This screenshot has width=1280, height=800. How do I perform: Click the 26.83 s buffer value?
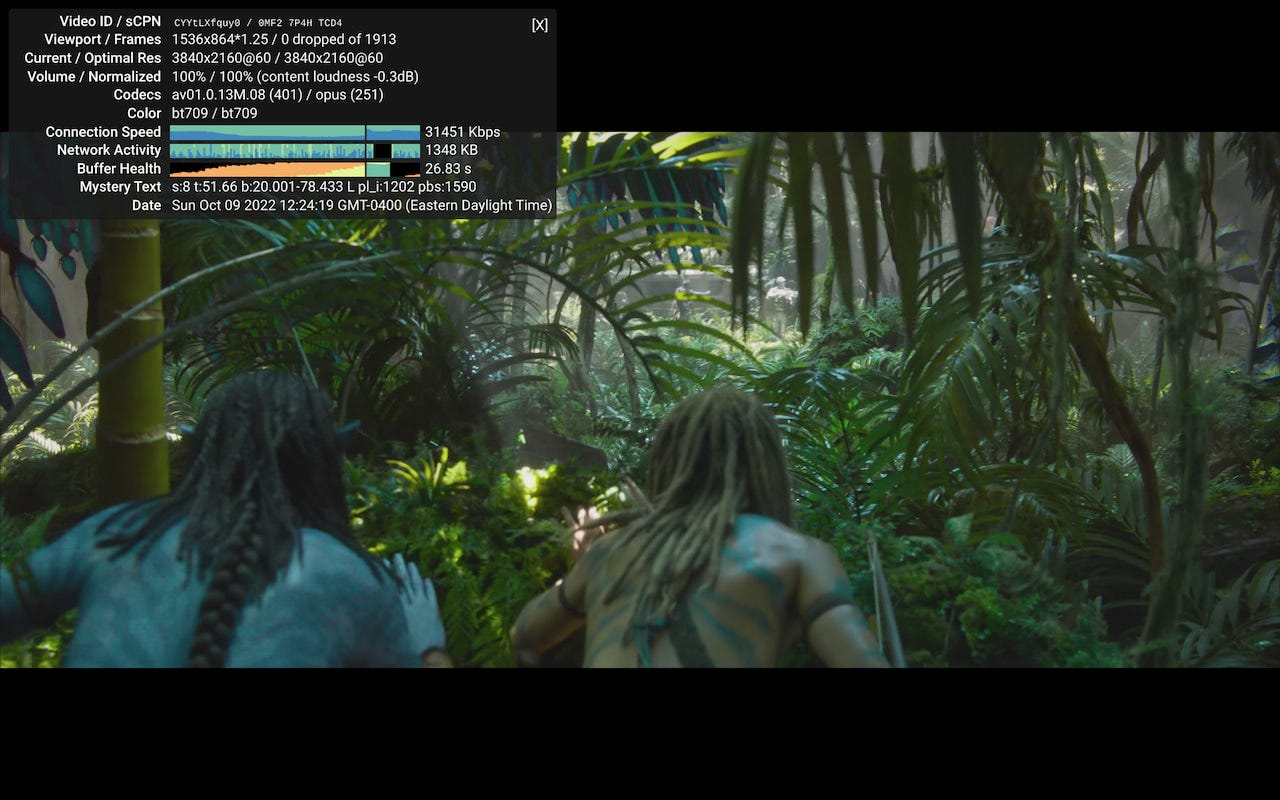(x=448, y=169)
